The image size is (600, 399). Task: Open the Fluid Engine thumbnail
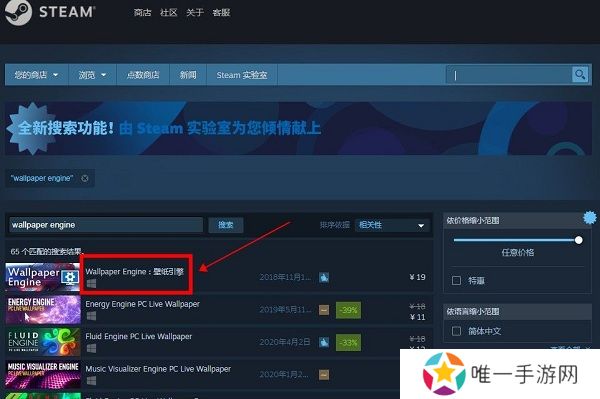[42, 342]
